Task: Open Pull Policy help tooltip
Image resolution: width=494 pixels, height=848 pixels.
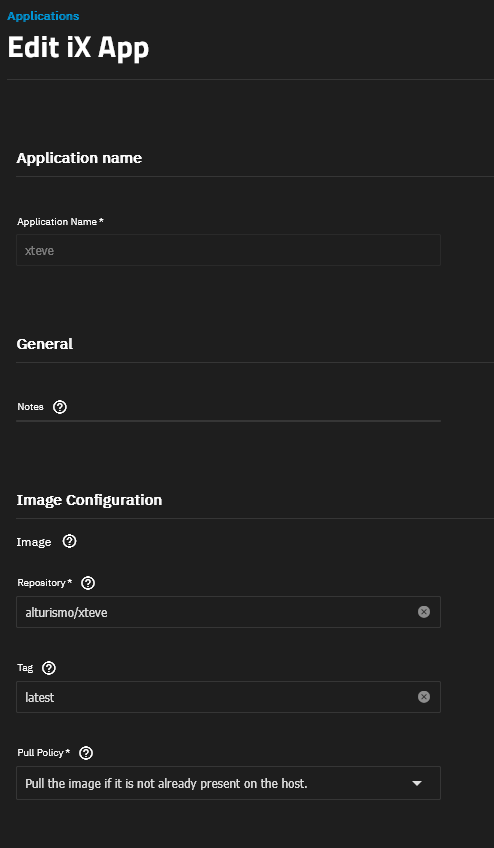Action: tap(86, 753)
